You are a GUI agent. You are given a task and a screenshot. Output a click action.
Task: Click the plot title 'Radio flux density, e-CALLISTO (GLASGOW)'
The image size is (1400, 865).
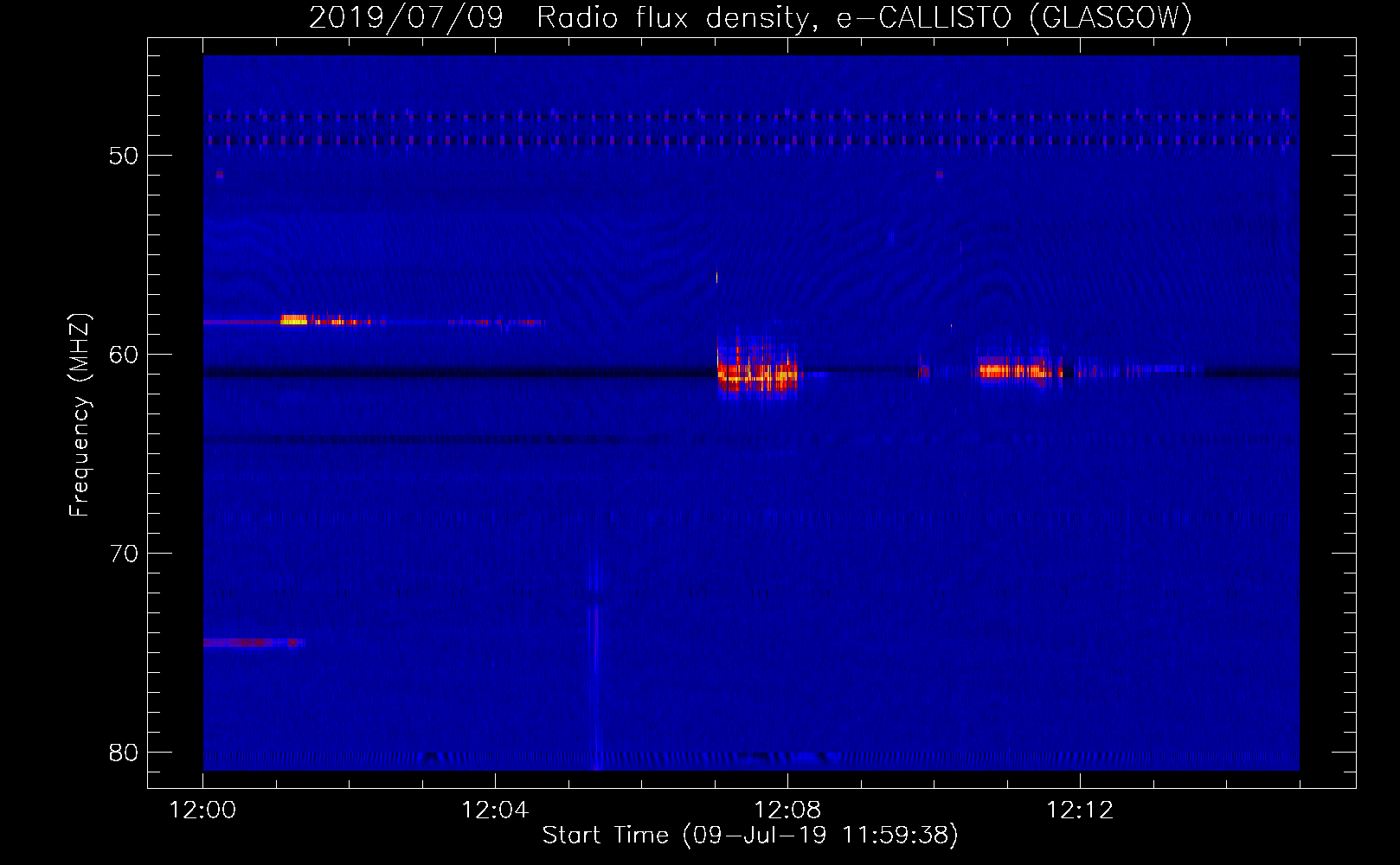tap(864, 17)
